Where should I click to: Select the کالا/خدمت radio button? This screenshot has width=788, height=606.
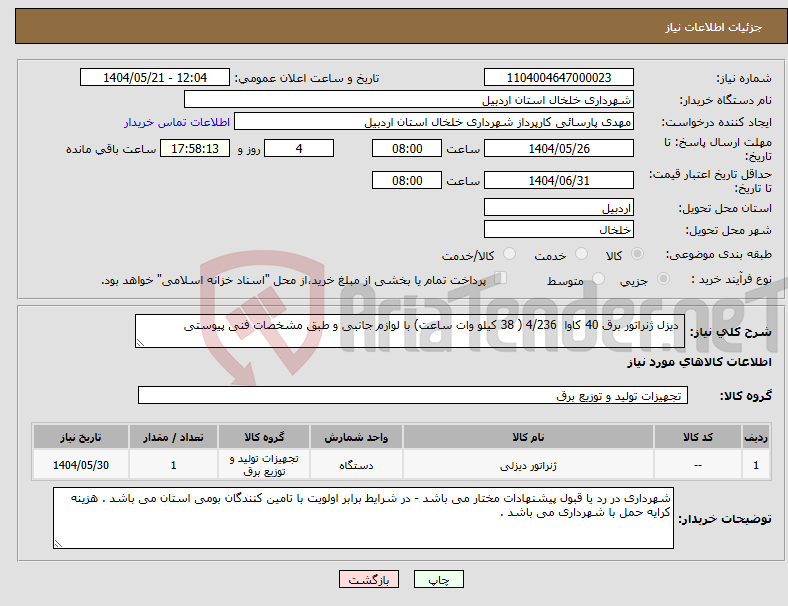pos(510,254)
